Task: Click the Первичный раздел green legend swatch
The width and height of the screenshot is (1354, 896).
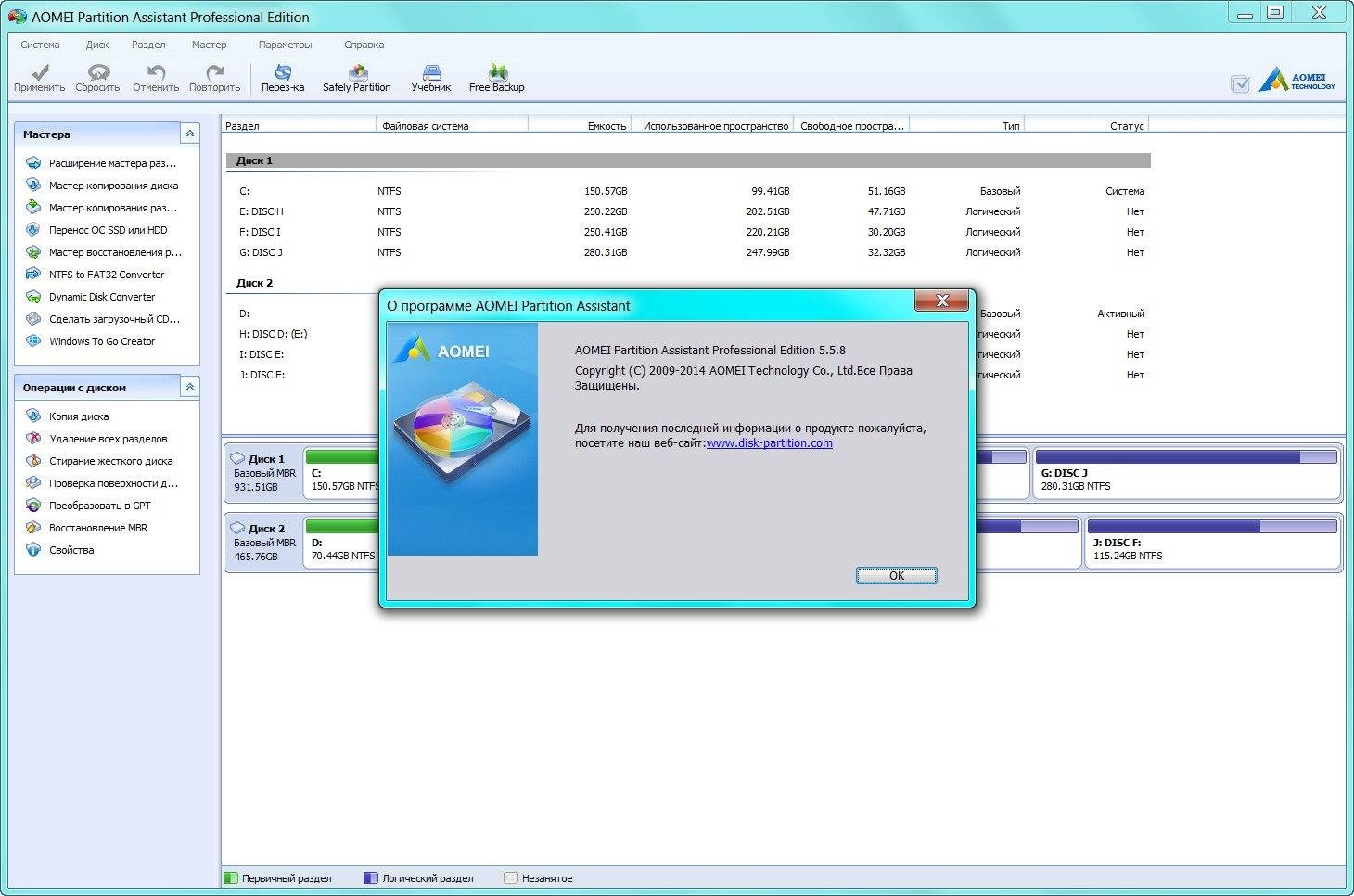Action: (231, 878)
